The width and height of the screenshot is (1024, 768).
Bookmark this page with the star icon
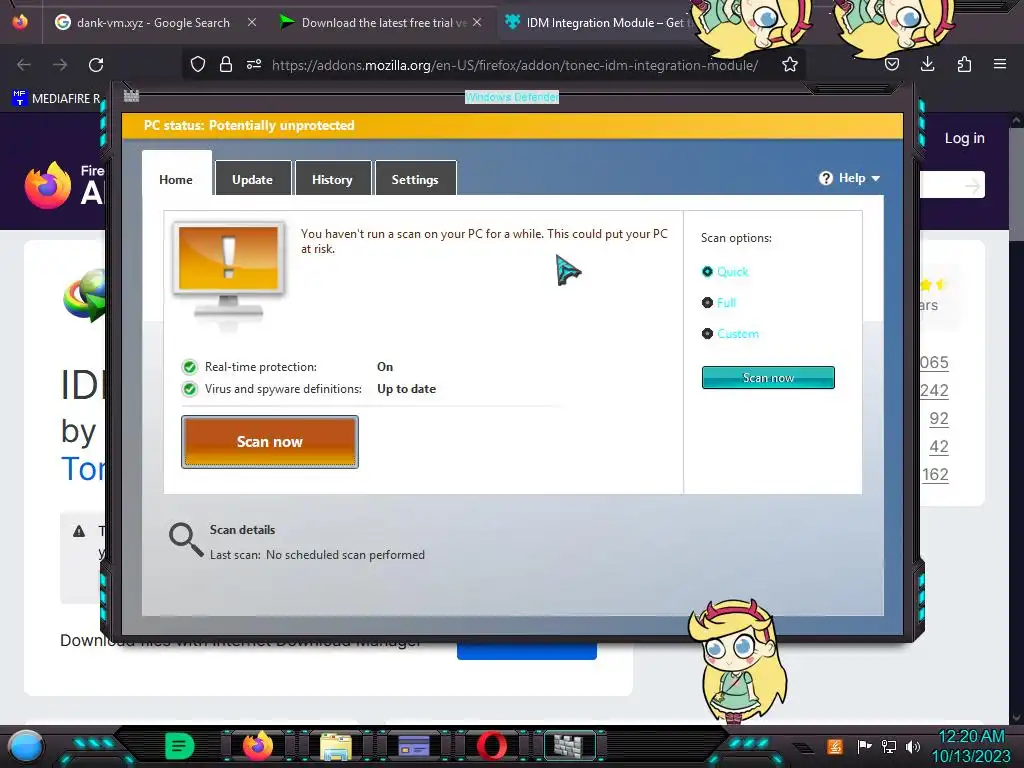click(790, 65)
